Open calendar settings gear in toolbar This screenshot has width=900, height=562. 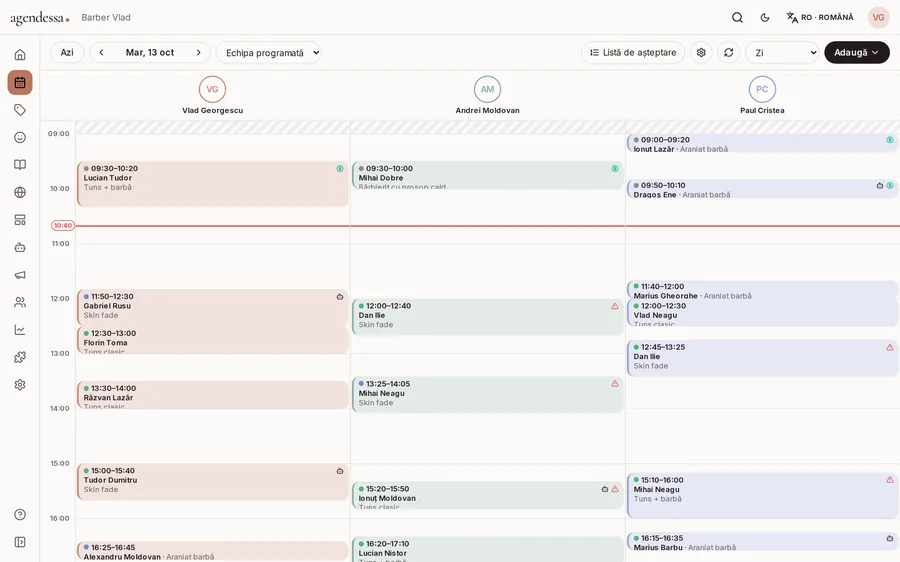click(x=701, y=52)
